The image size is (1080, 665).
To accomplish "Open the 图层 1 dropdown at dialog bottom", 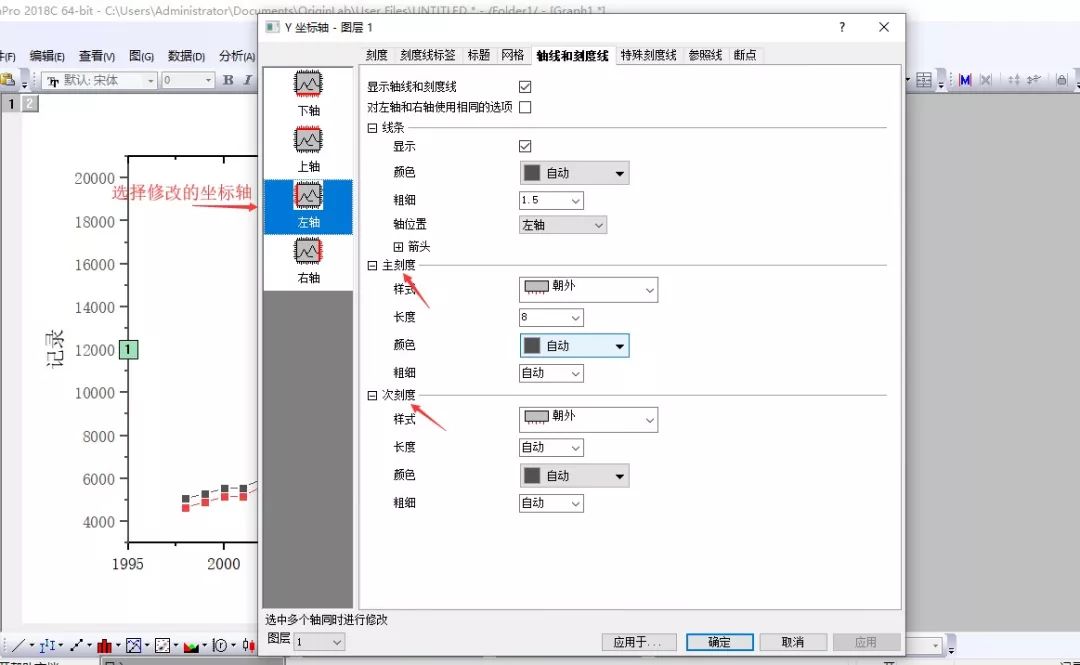I will [x=319, y=642].
